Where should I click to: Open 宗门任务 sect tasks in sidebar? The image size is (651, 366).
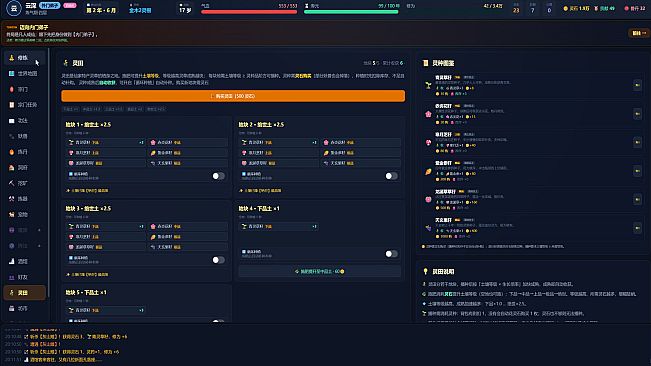pyautogui.click(x=24, y=105)
